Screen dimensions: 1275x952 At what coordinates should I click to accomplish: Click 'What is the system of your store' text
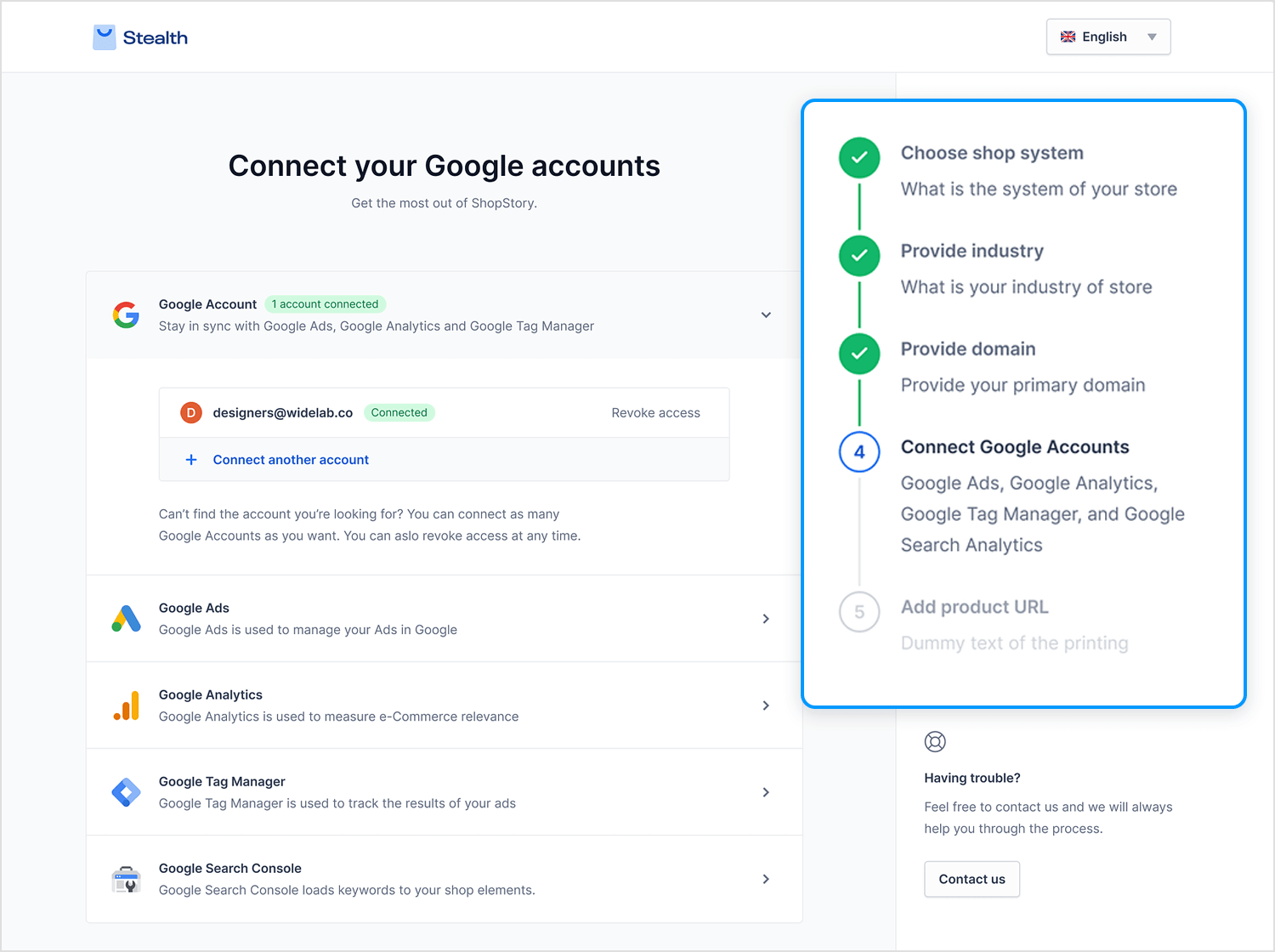pos(1039,189)
